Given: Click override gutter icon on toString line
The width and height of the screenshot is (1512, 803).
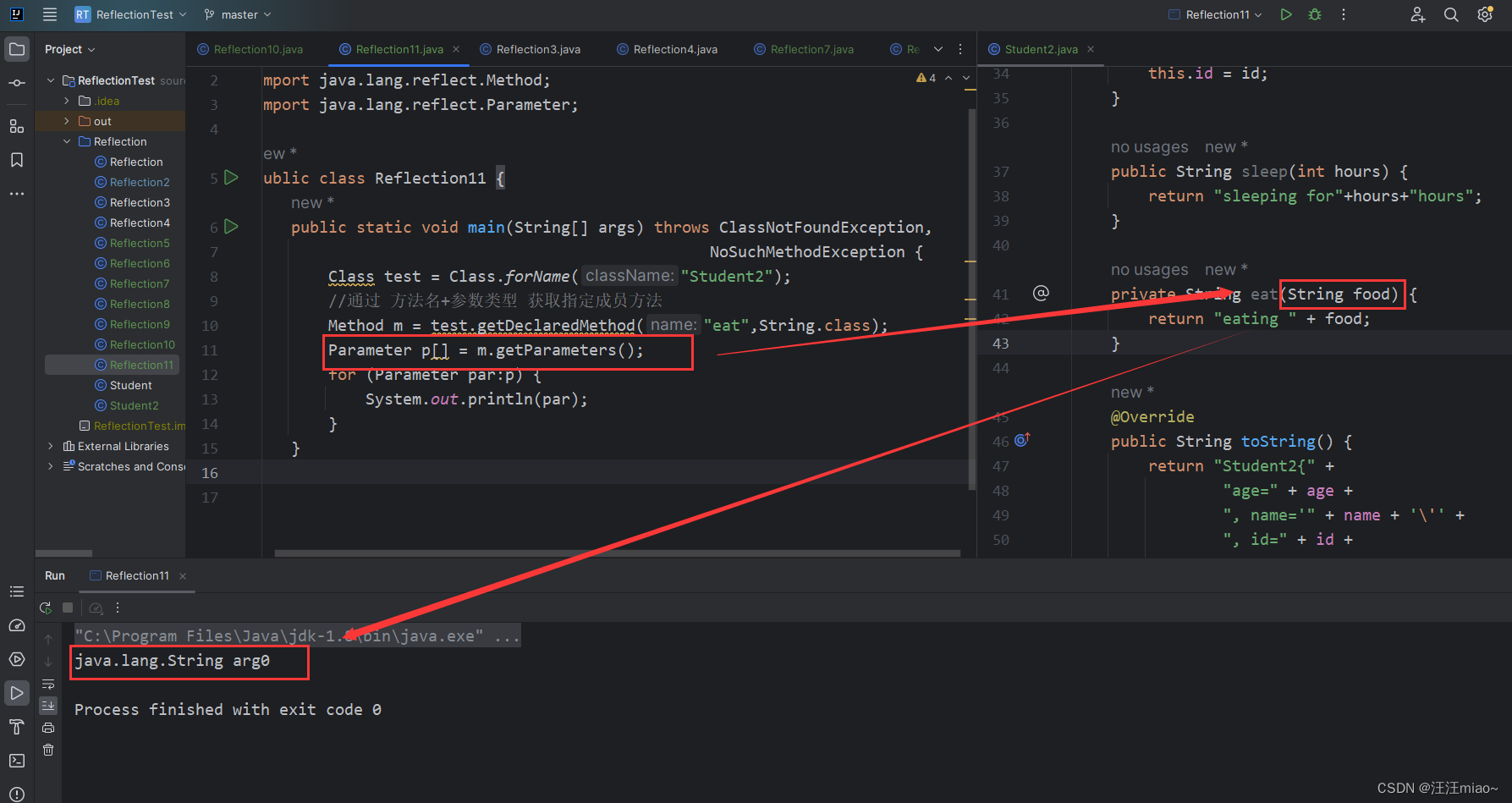Looking at the screenshot, I should 1022,440.
